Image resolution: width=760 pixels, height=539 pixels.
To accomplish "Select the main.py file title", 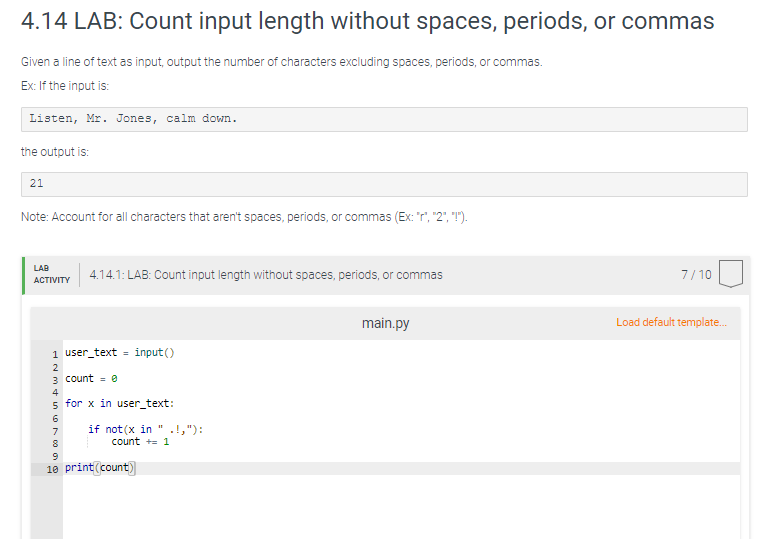I will click(x=385, y=323).
